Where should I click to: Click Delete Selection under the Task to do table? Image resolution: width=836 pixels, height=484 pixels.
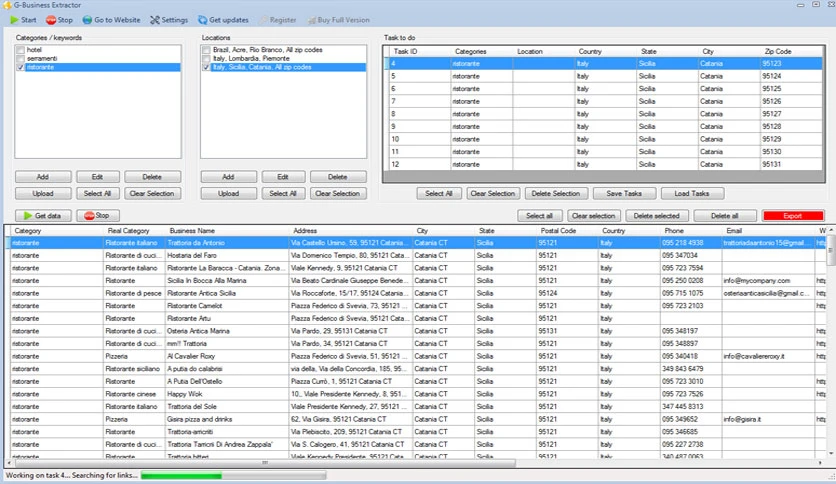coord(556,193)
